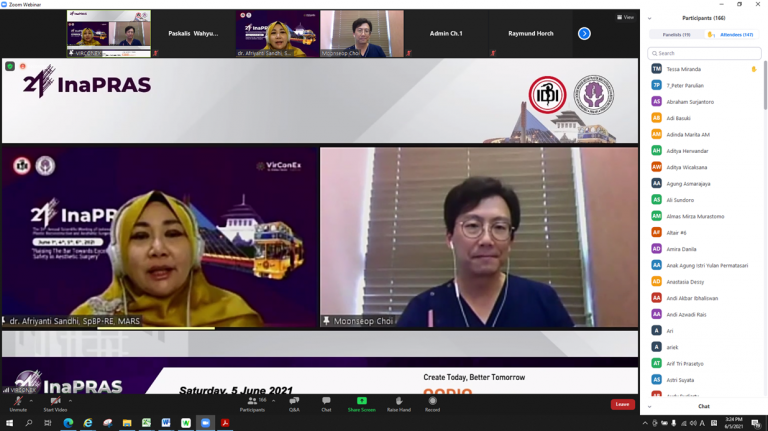Click the green encryption shield icon
Viewport: 768px width, 431px height.
(x=10, y=66)
